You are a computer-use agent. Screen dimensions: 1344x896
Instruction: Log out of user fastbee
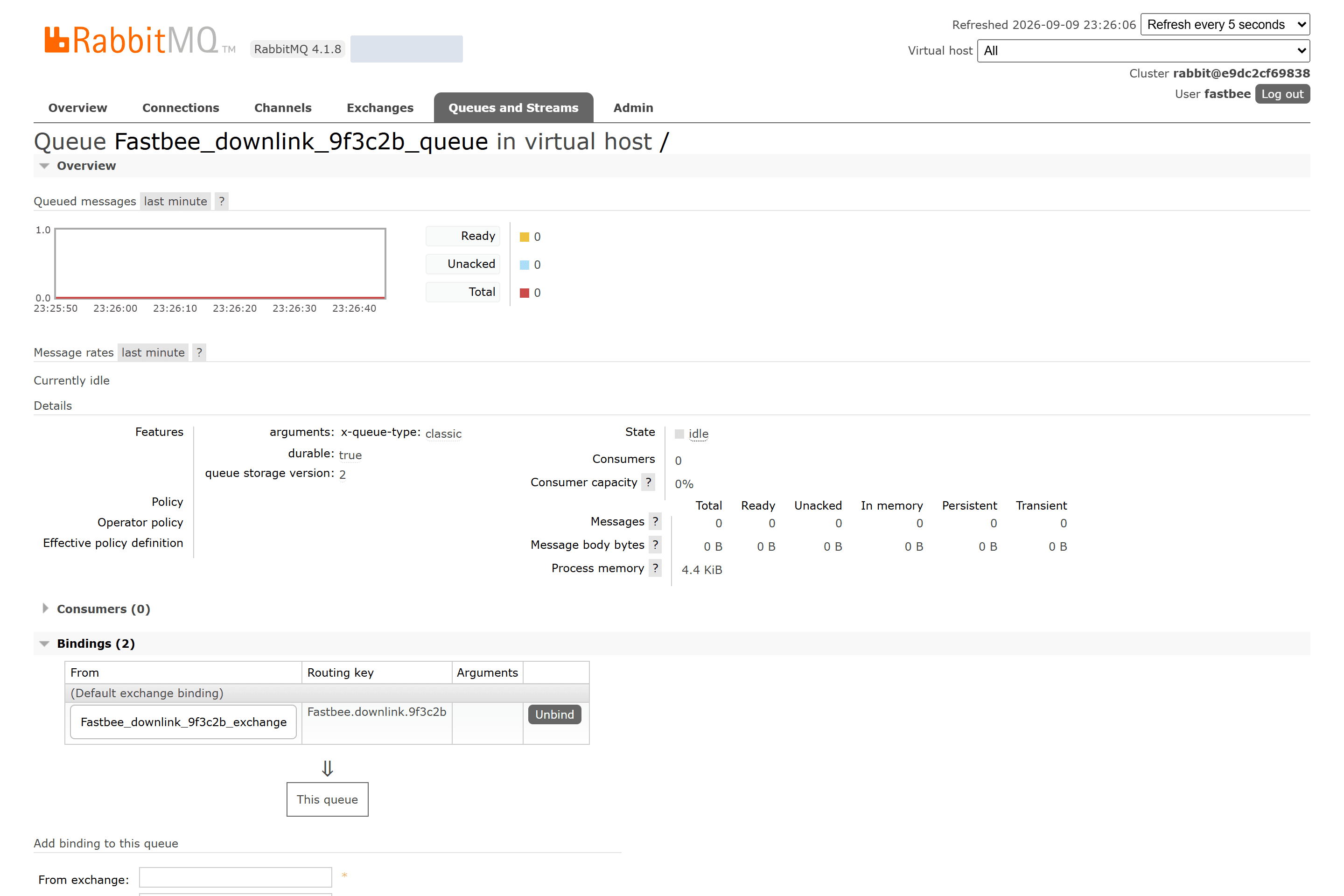1282,94
